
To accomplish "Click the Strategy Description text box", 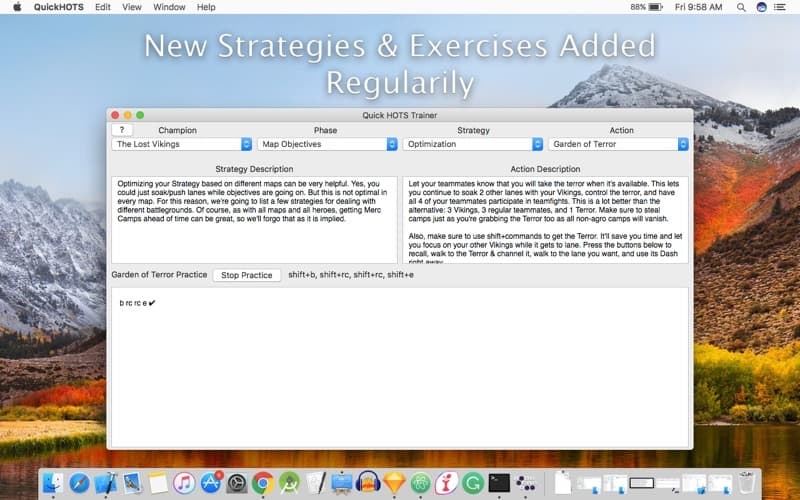I will pyautogui.click(x=254, y=220).
